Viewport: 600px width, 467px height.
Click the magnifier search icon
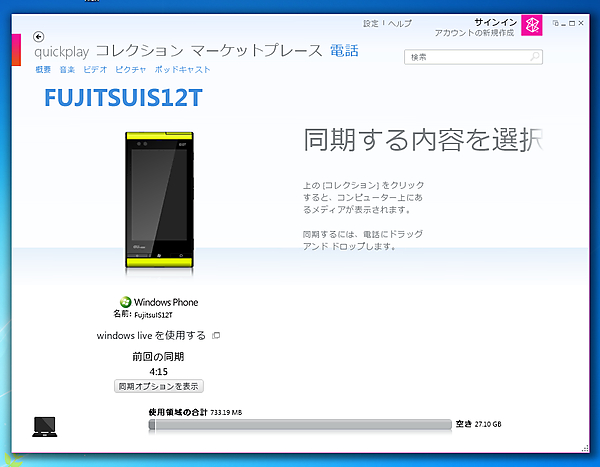[x=535, y=57]
